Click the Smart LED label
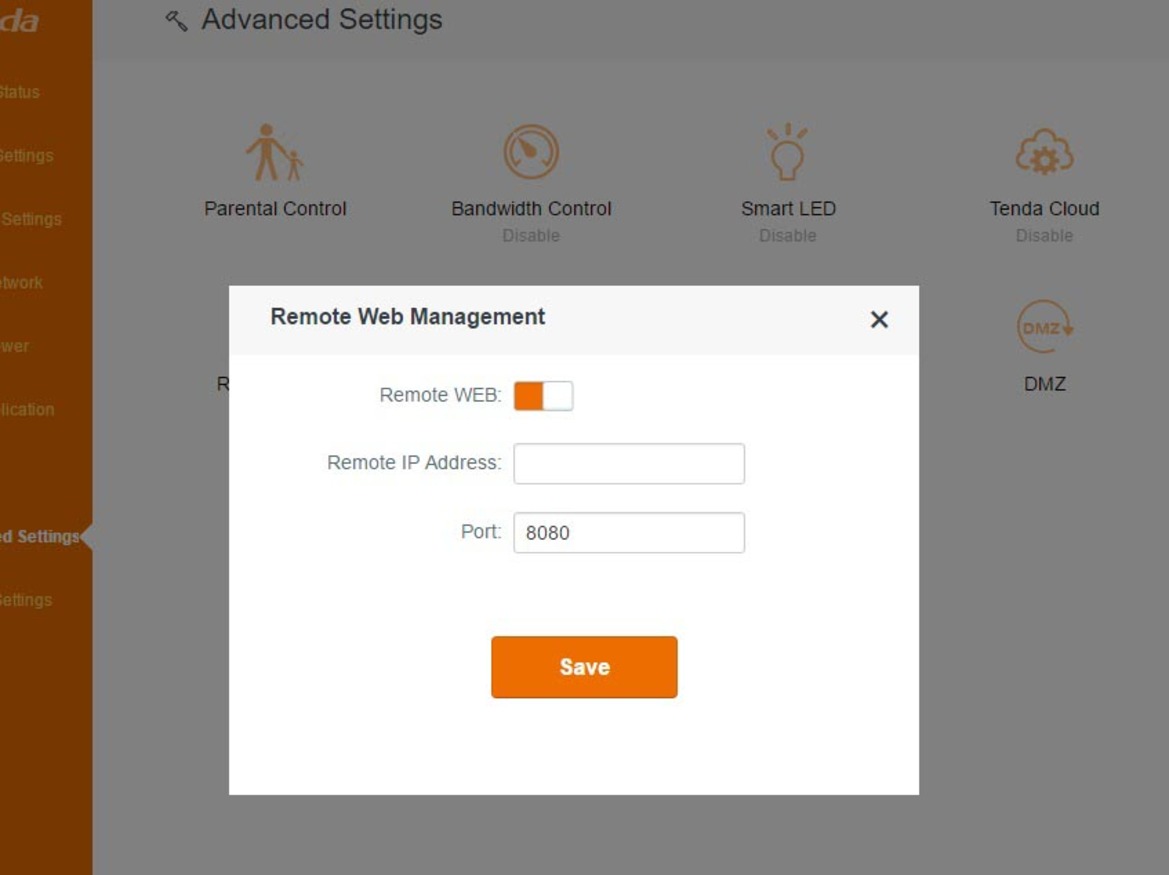 click(x=788, y=209)
